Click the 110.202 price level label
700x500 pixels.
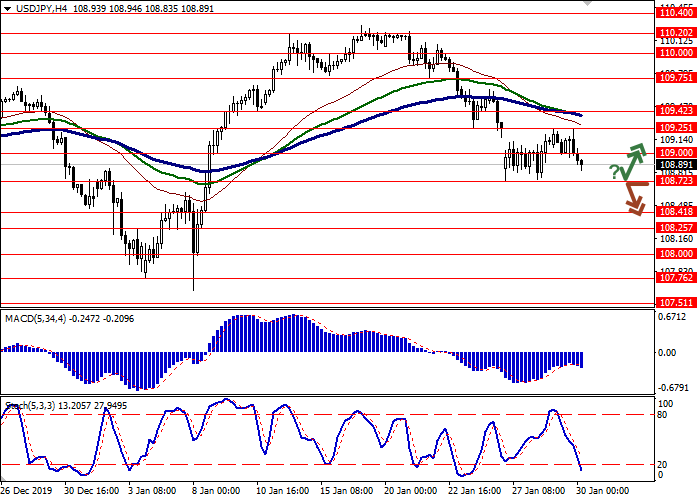676,33
